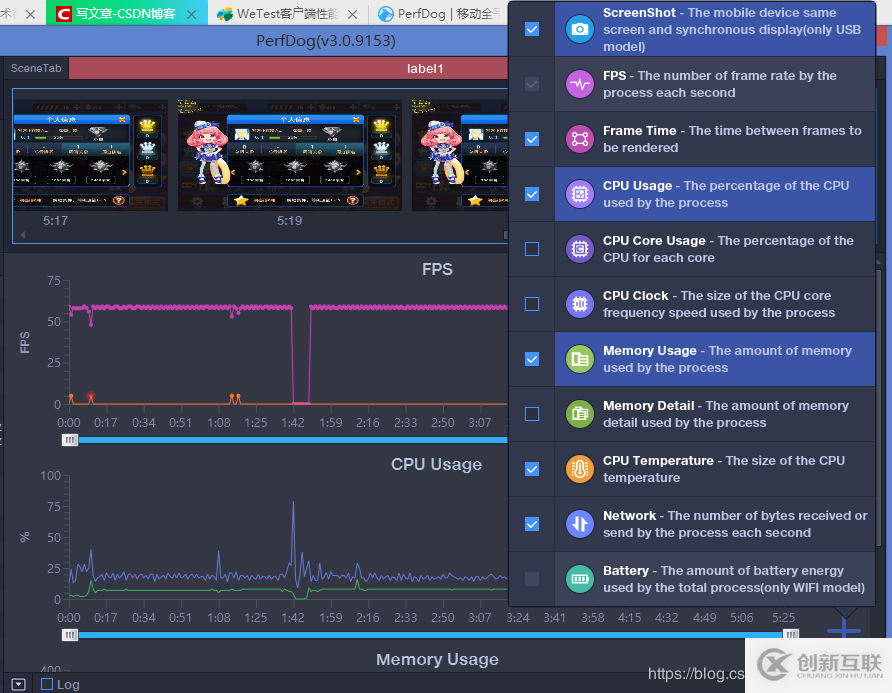Click the CPU spike peak near 1:42
Image resolution: width=892 pixels, height=693 pixels.
click(294, 503)
